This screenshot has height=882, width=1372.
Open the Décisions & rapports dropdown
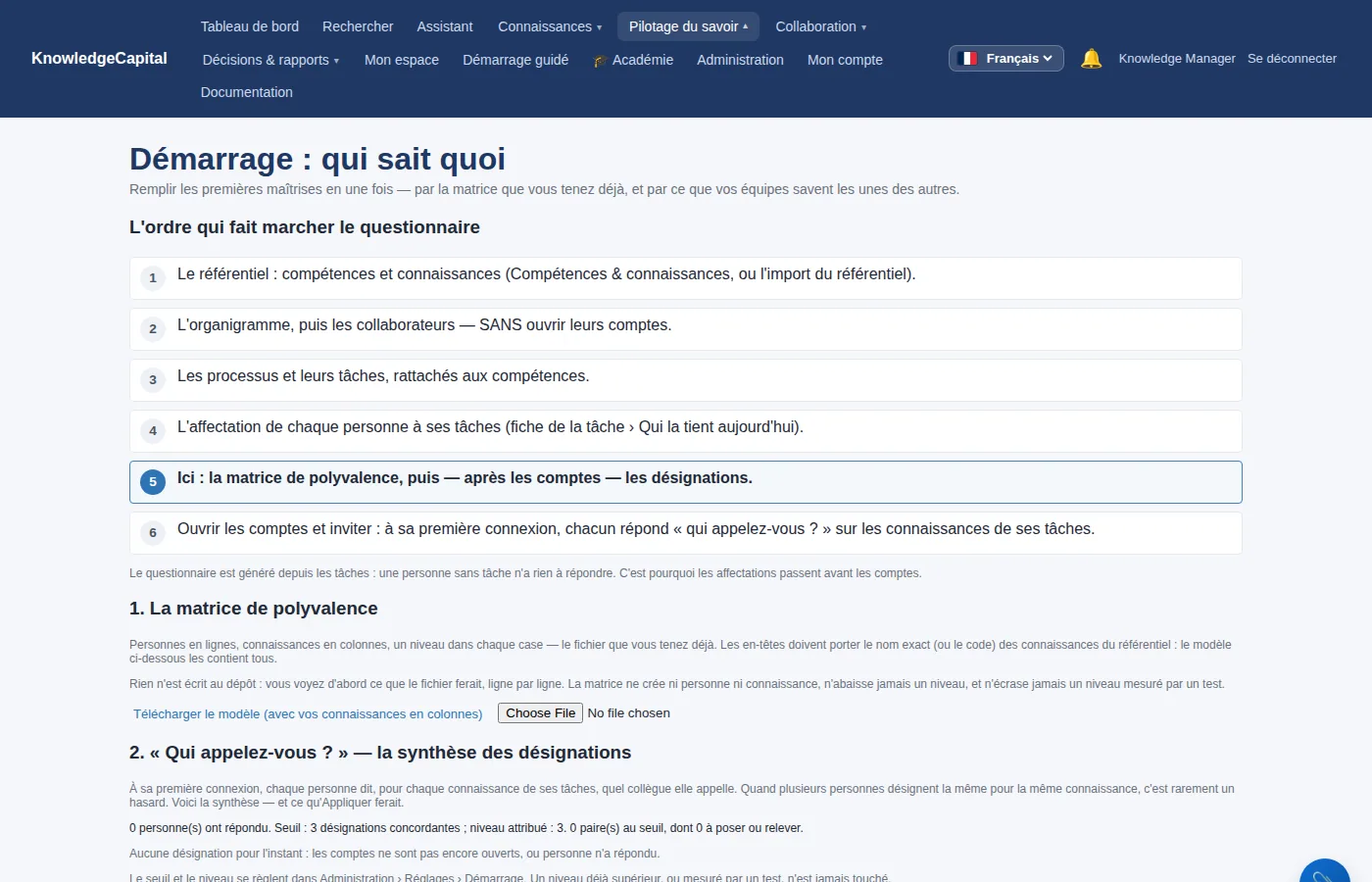click(270, 60)
